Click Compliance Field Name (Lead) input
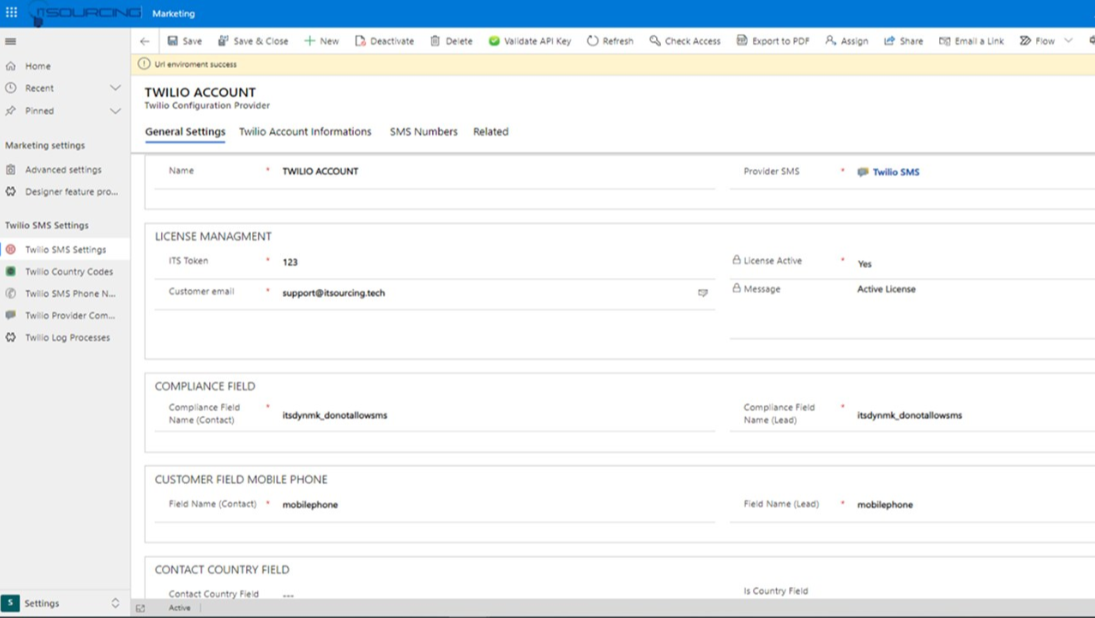 [975, 415]
